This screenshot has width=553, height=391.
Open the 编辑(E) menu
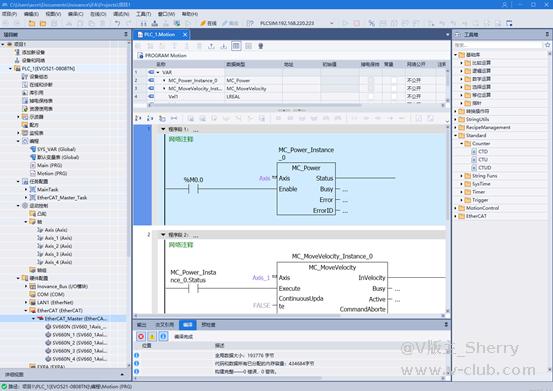pos(31,14)
